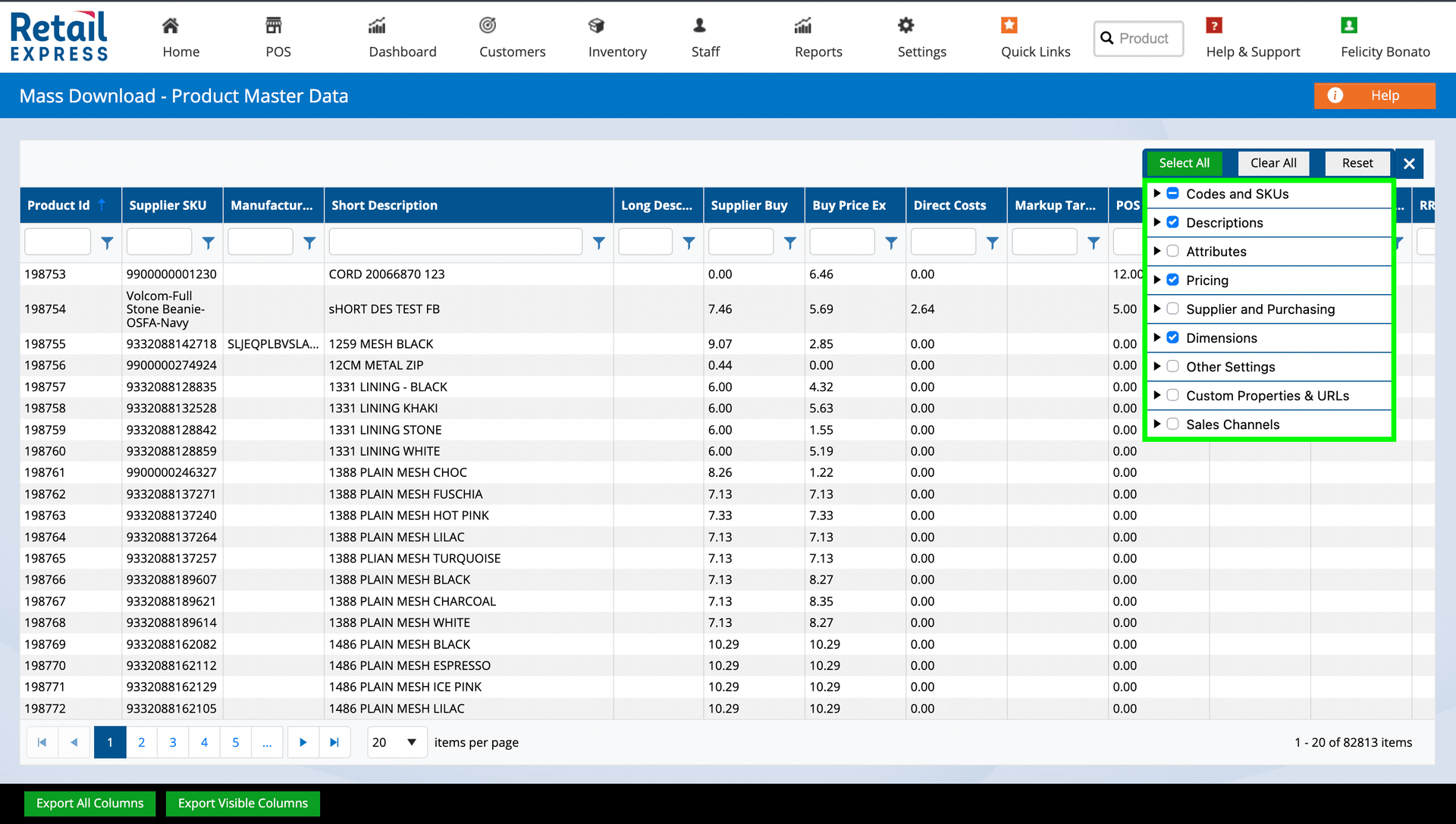Open the Reports menu
The image size is (1456, 824).
[x=817, y=38]
